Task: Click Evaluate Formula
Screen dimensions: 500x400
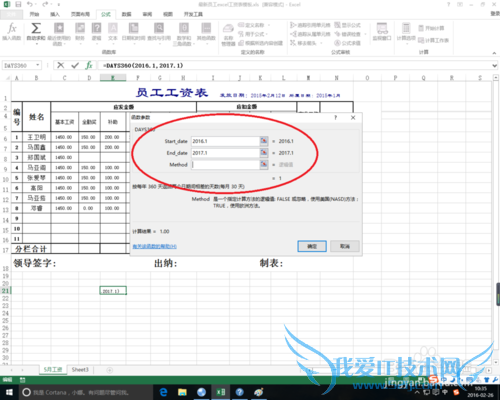Action: point(348,43)
